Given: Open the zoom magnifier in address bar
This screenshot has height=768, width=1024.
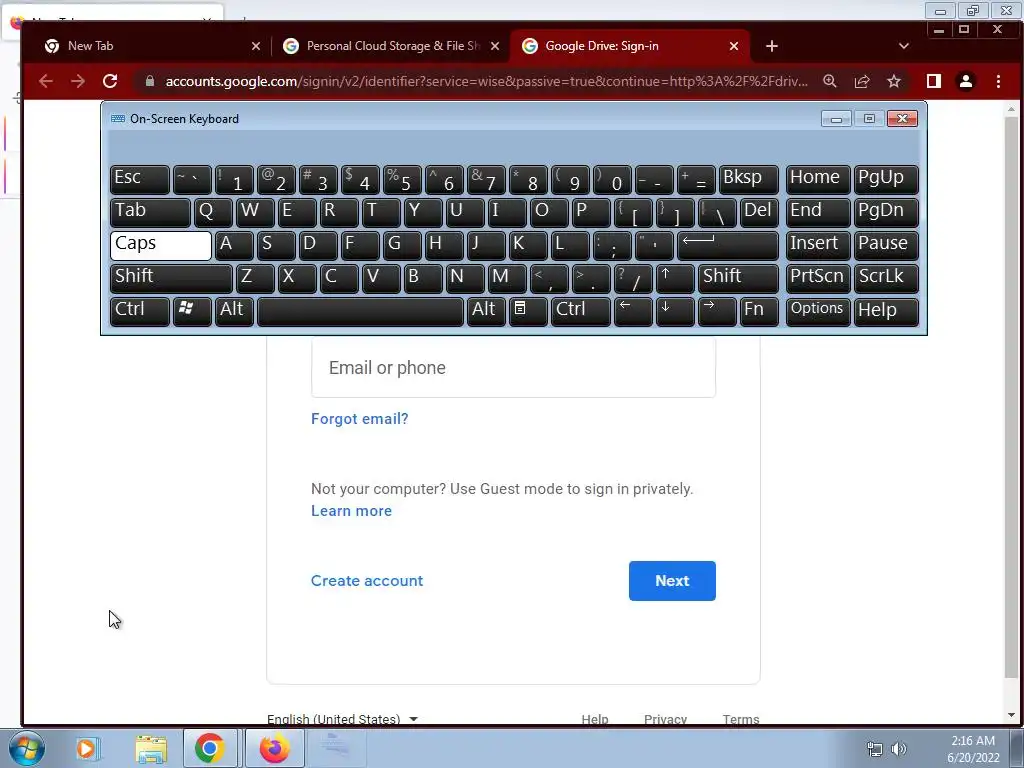Looking at the screenshot, I should pos(829,81).
